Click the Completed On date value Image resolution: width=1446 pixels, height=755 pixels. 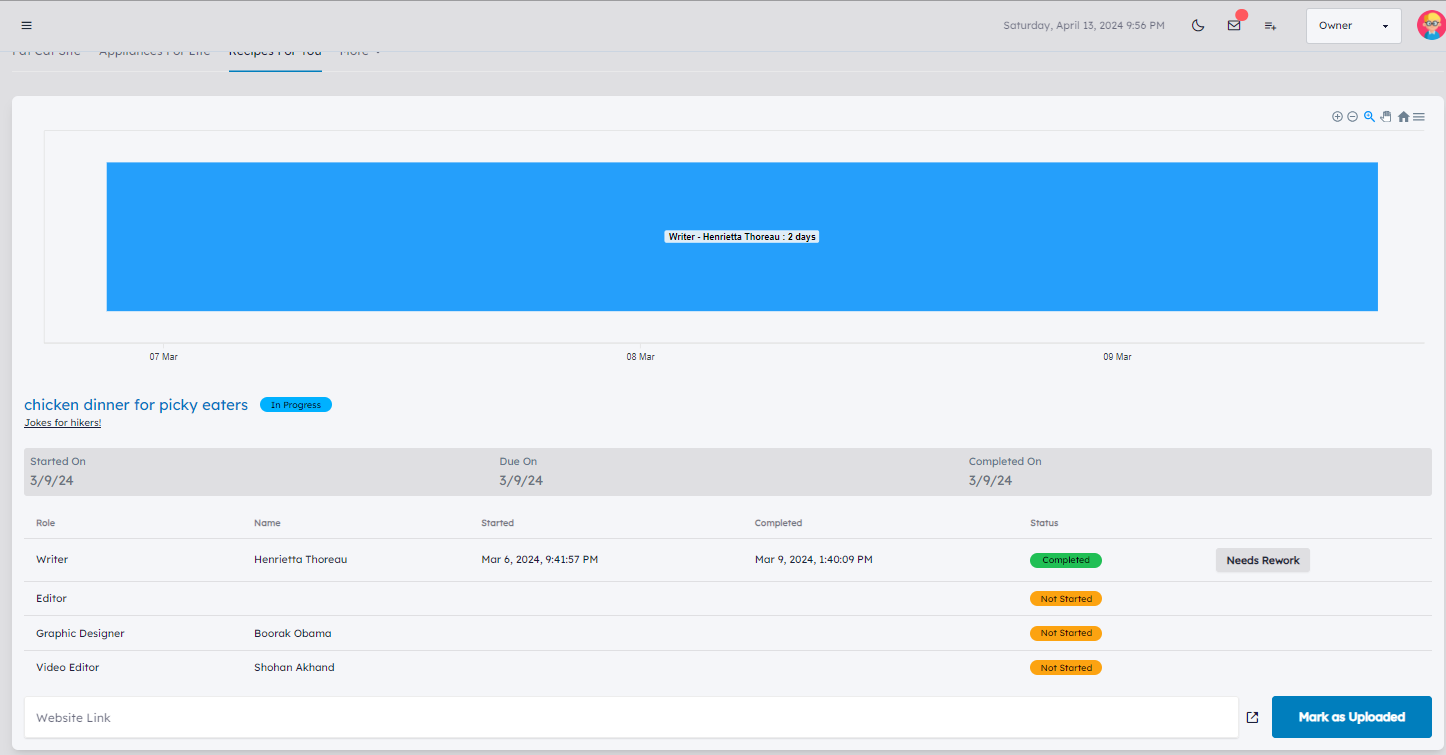click(990, 480)
